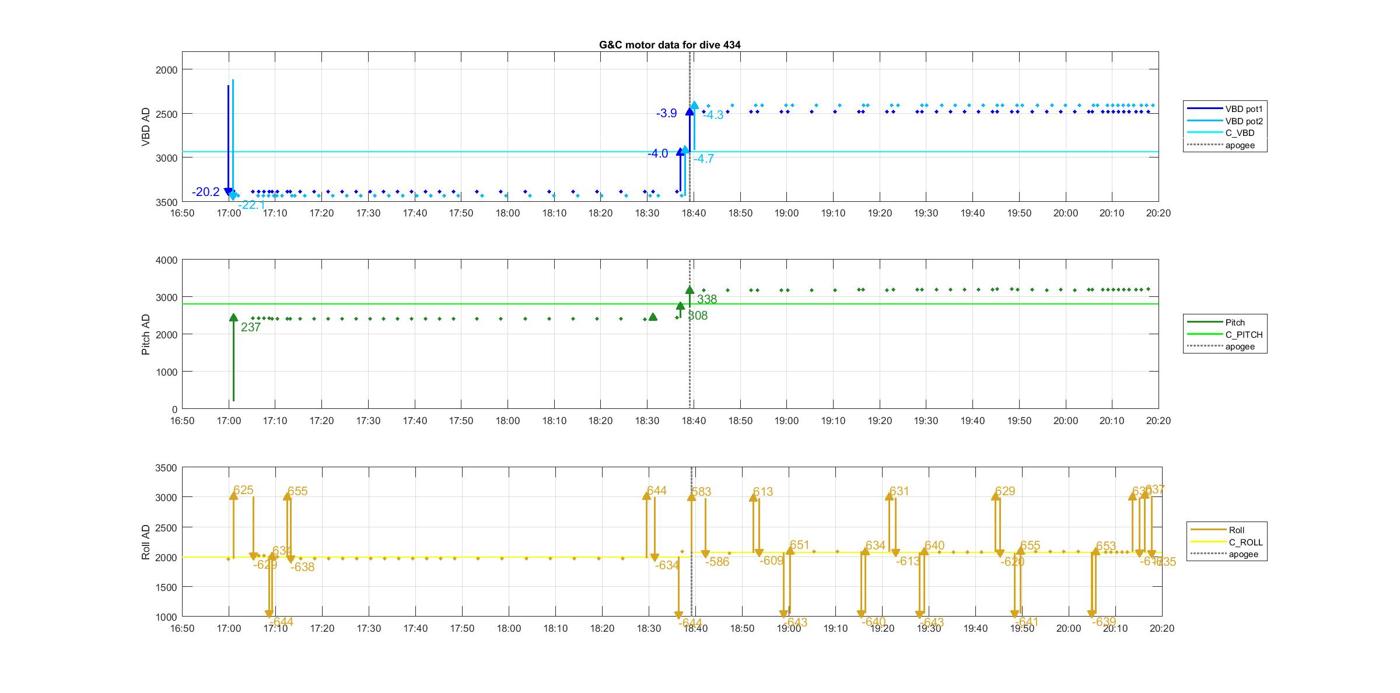Viewport: 1400px width, 693px height.
Task: Click the 17:30 tick under the Roll plot
Action: coord(368,628)
